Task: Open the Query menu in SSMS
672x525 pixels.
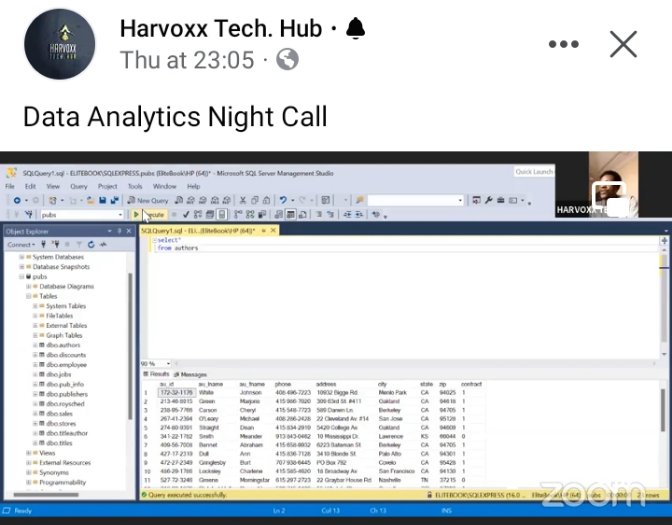Action: pos(79,186)
